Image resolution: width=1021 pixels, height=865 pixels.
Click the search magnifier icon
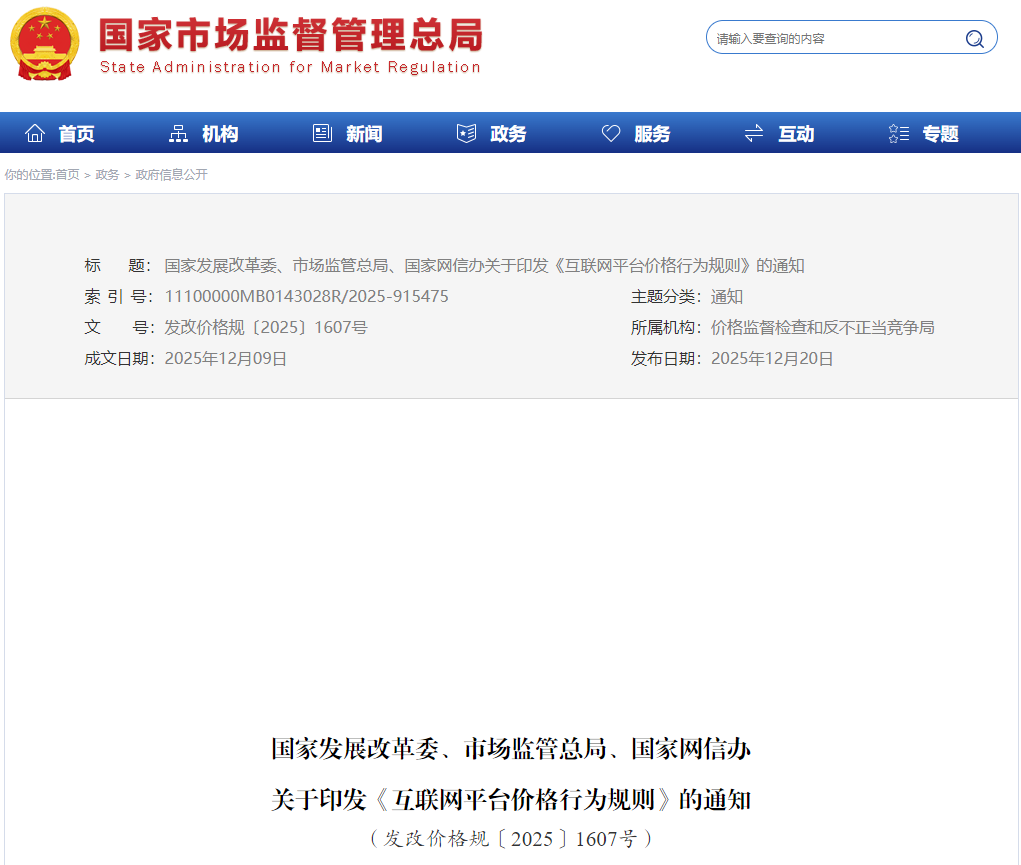(x=974, y=39)
